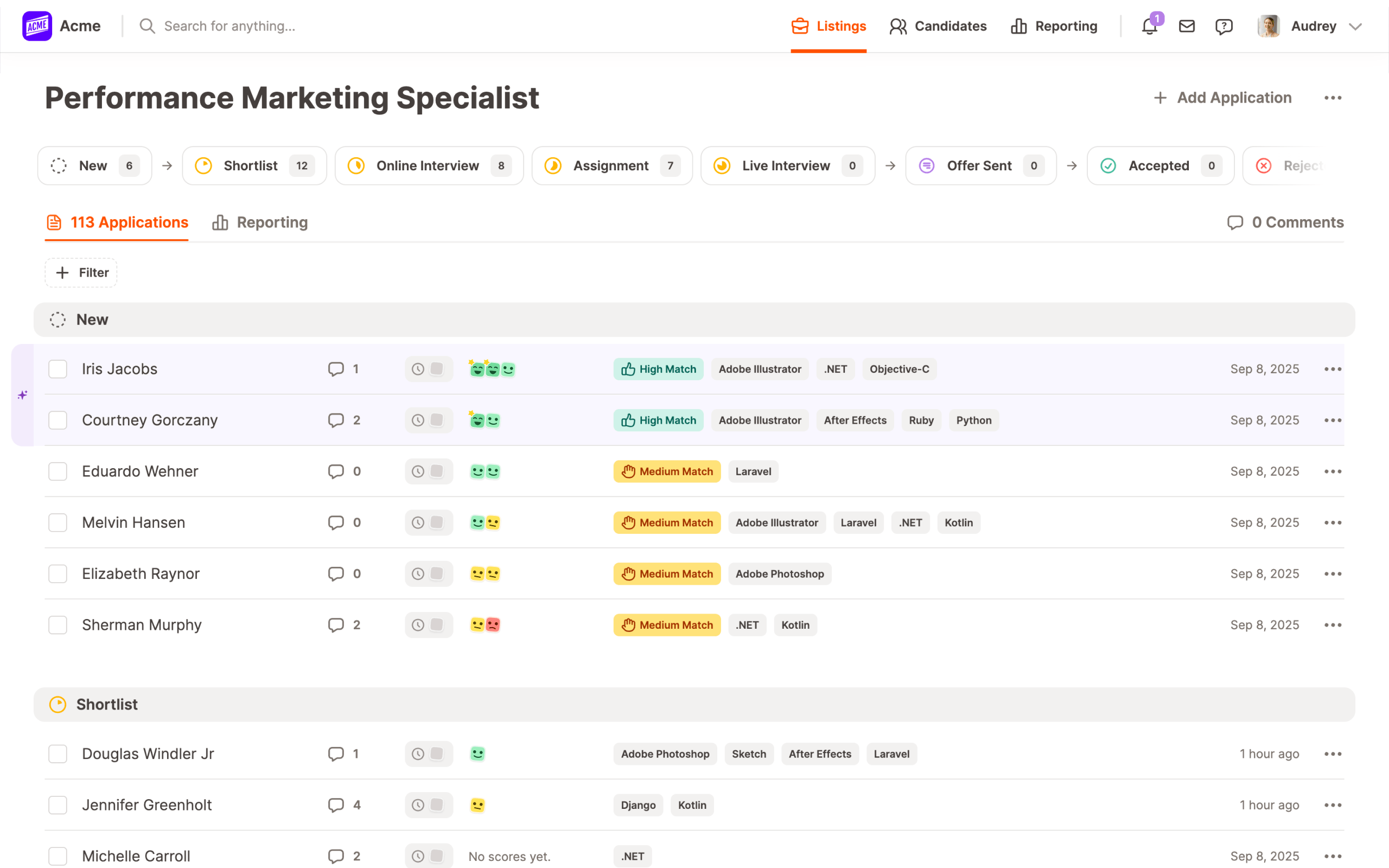Tick the Eduardo Wehner row checkbox

click(x=58, y=471)
